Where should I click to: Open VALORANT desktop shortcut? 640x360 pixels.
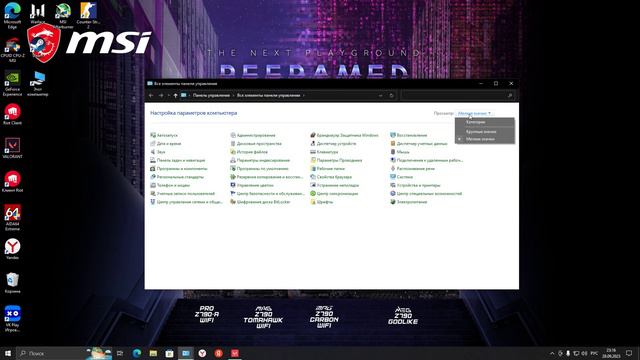[12, 148]
